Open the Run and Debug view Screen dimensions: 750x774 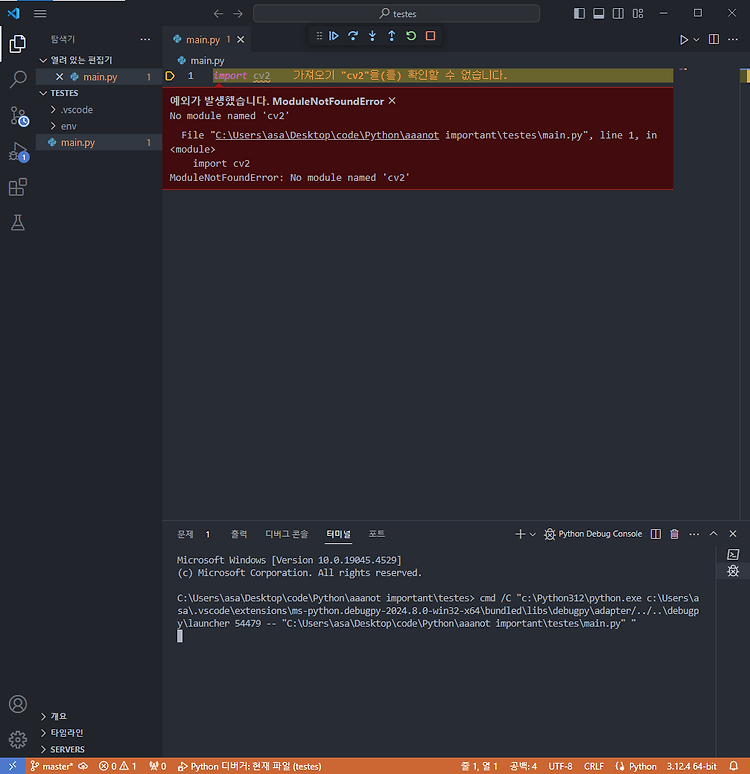[x=18, y=152]
